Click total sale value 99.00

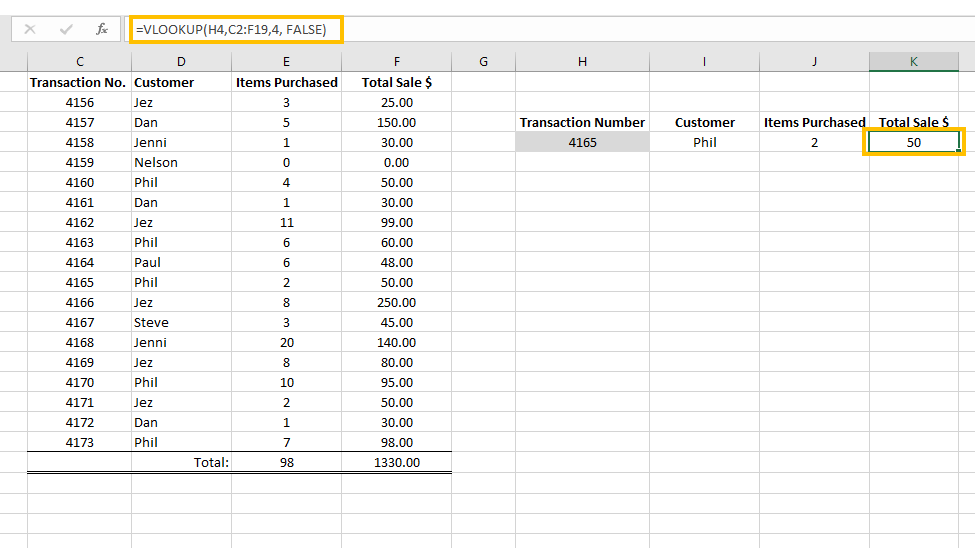(x=397, y=222)
